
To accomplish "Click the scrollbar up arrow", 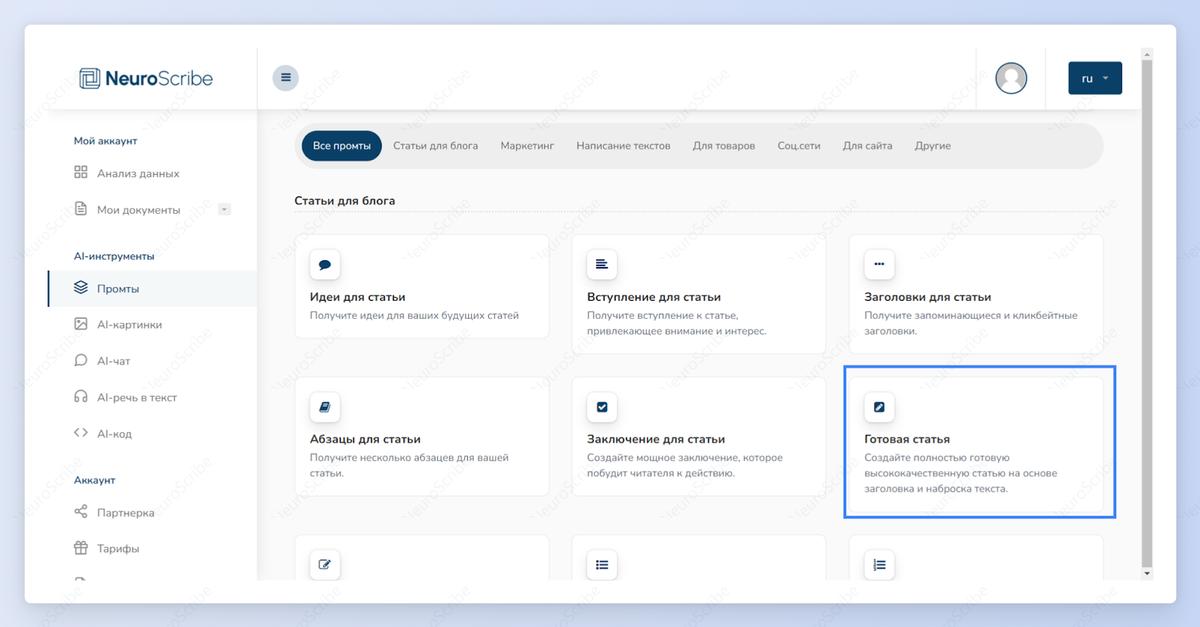I will pos(1147,53).
